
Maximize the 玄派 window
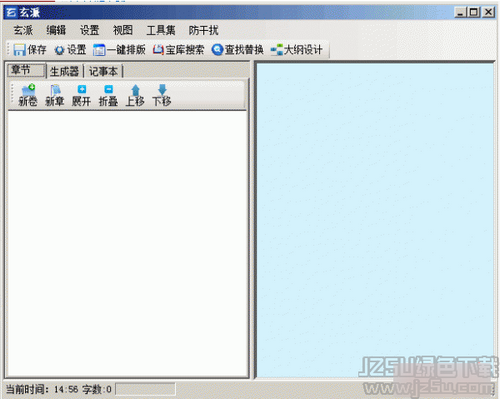click(474, 12)
